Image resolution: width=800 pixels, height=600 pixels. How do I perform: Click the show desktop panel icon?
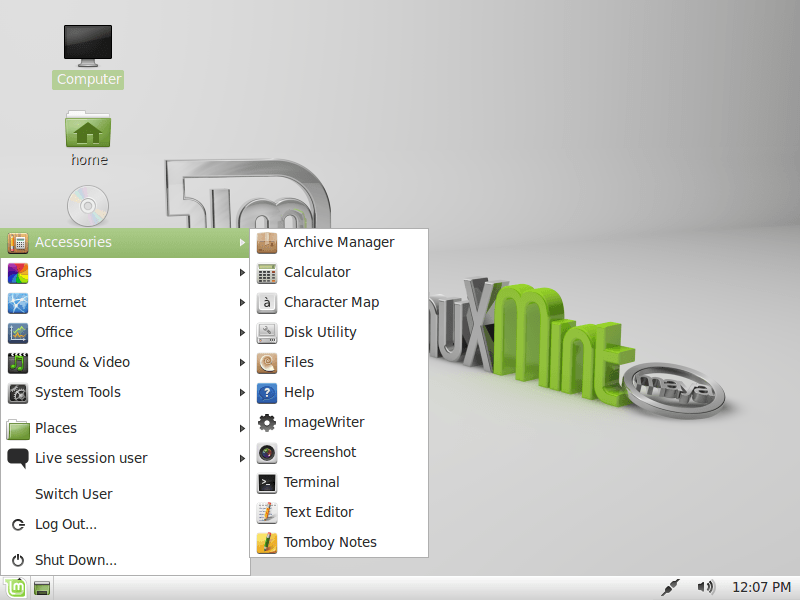pyautogui.click(x=42, y=588)
